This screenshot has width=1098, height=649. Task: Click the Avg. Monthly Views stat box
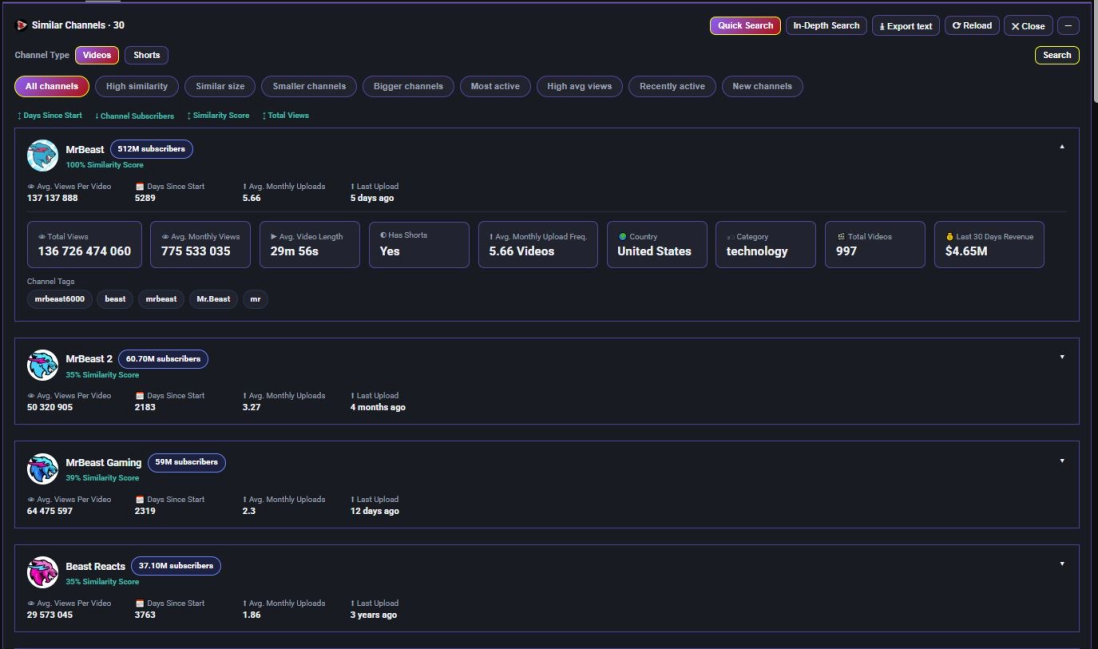[200, 244]
